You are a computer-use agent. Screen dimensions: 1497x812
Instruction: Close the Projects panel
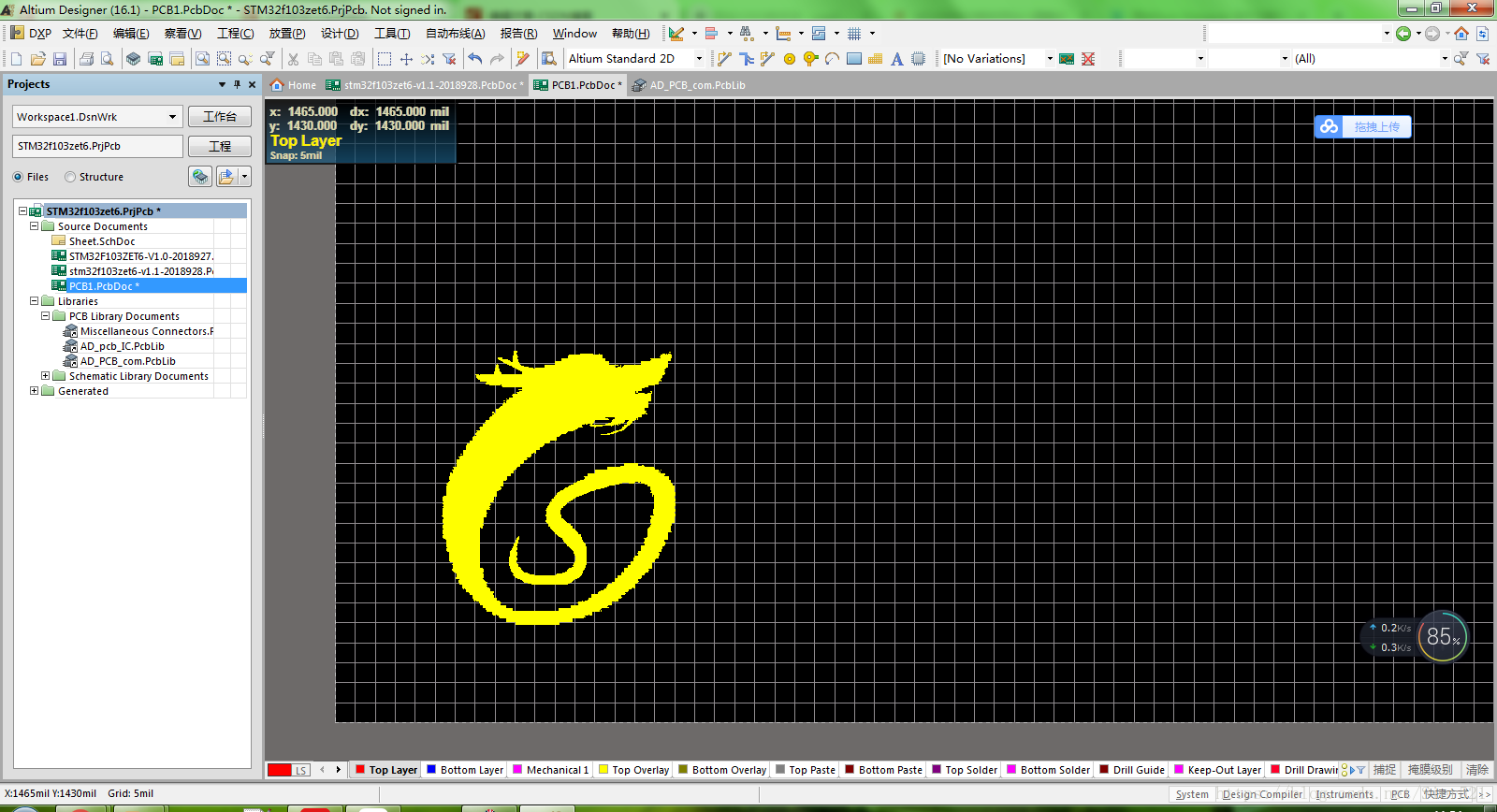252,84
